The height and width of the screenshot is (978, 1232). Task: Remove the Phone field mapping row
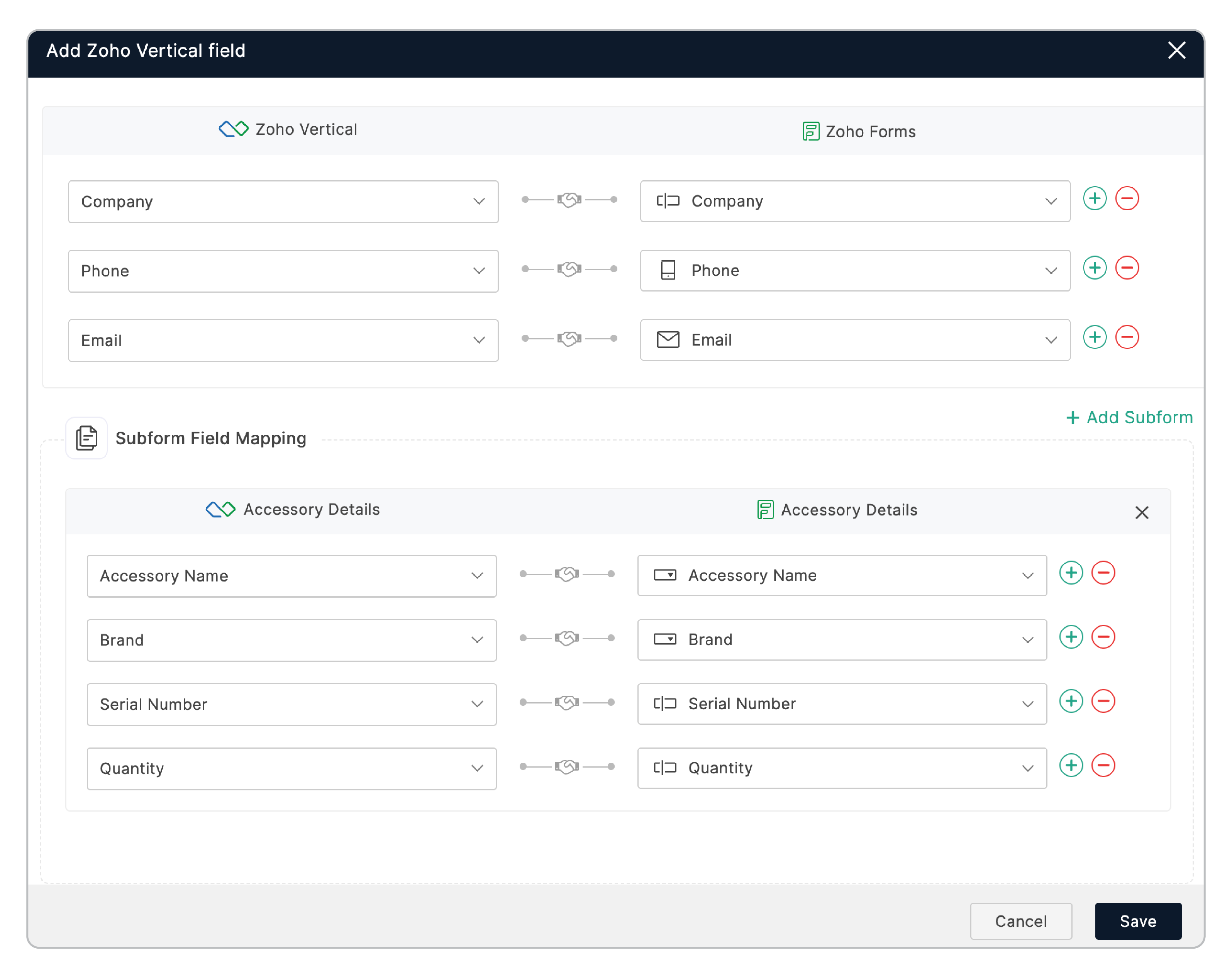pyautogui.click(x=1127, y=268)
